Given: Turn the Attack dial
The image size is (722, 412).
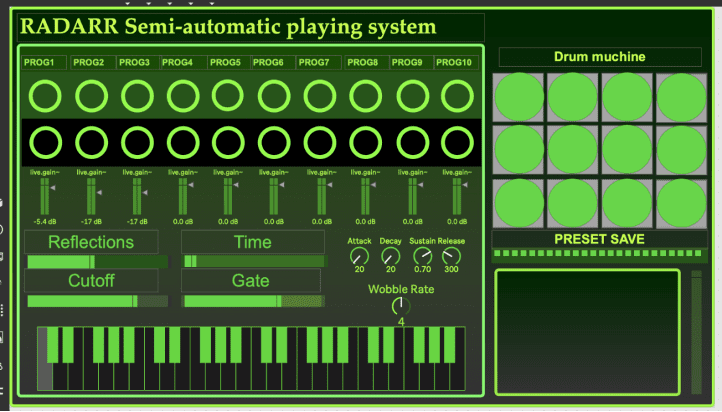Looking at the screenshot, I should click(x=359, y=257).
